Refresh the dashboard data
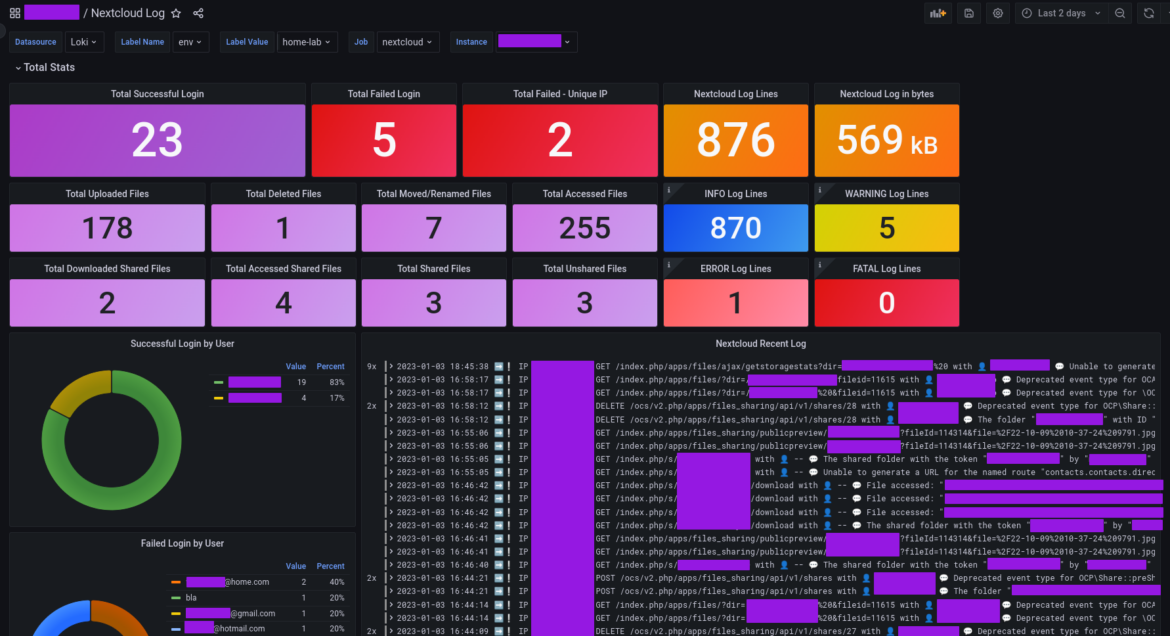 (1149, 12)
